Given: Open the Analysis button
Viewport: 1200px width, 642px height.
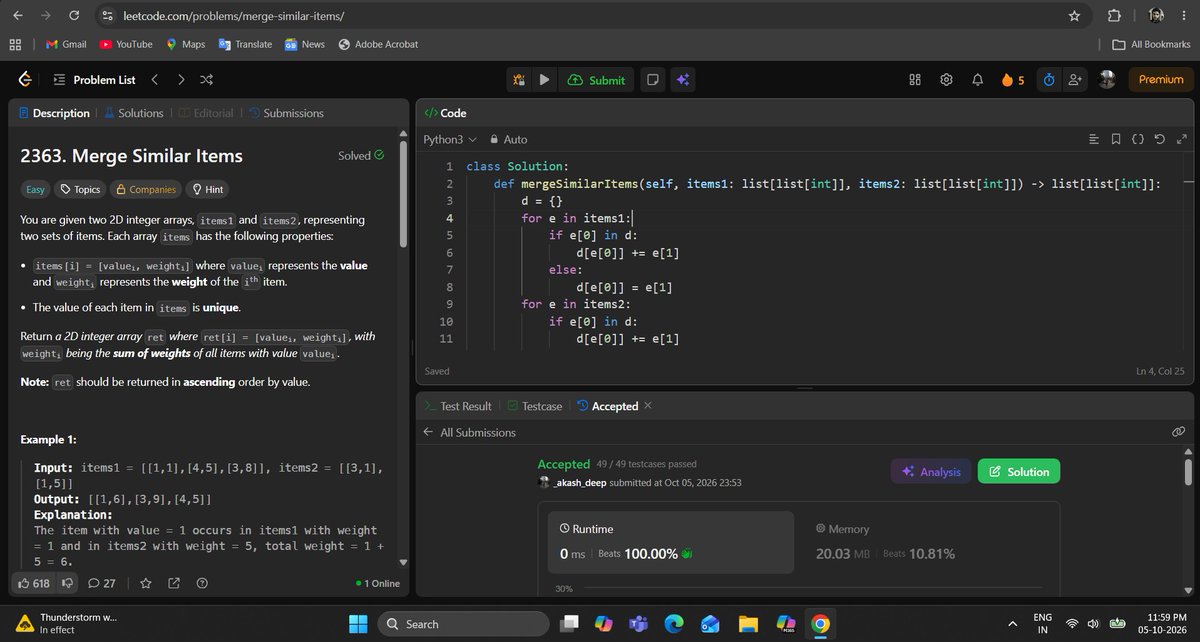Looking at the screenshot, I should click(931, 471).
